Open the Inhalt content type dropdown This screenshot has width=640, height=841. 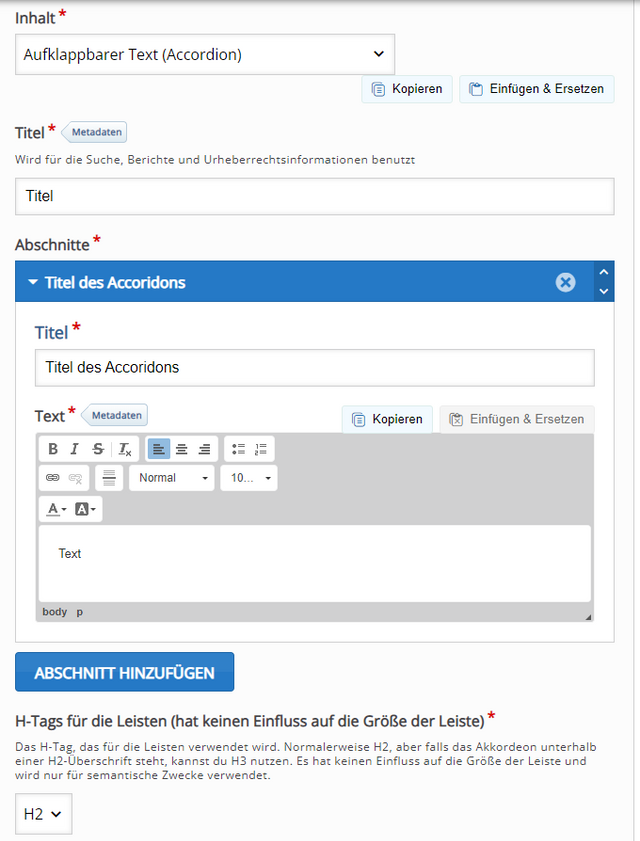[205, 54]
